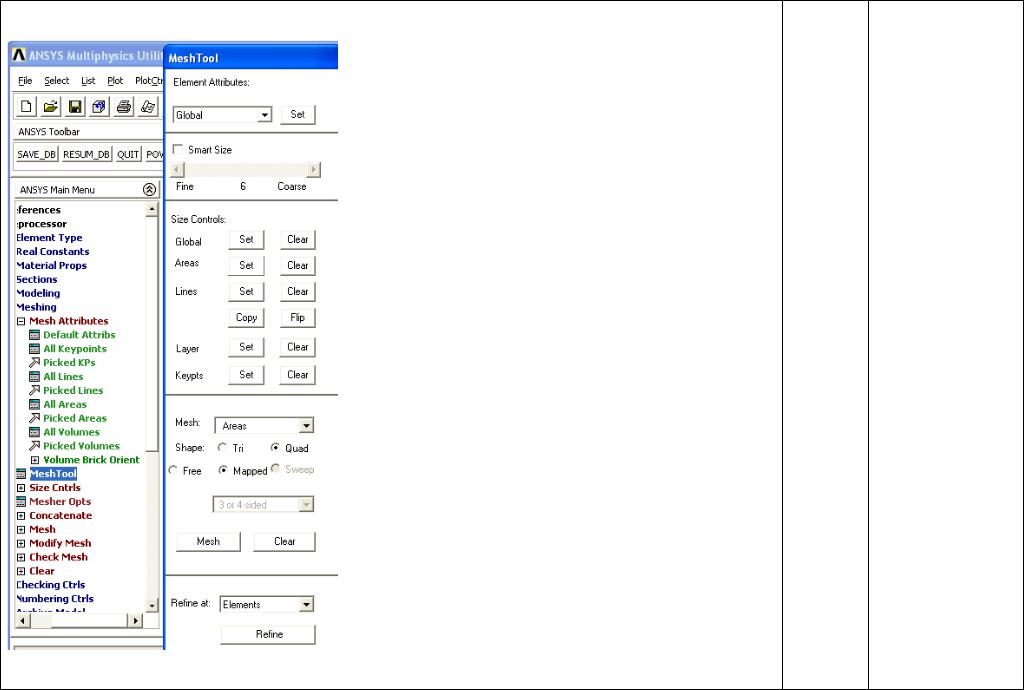This screenshot has width=1024, height=690.
Task: Click the dialog icon beside All Lines
Action: tap(35, 377)
